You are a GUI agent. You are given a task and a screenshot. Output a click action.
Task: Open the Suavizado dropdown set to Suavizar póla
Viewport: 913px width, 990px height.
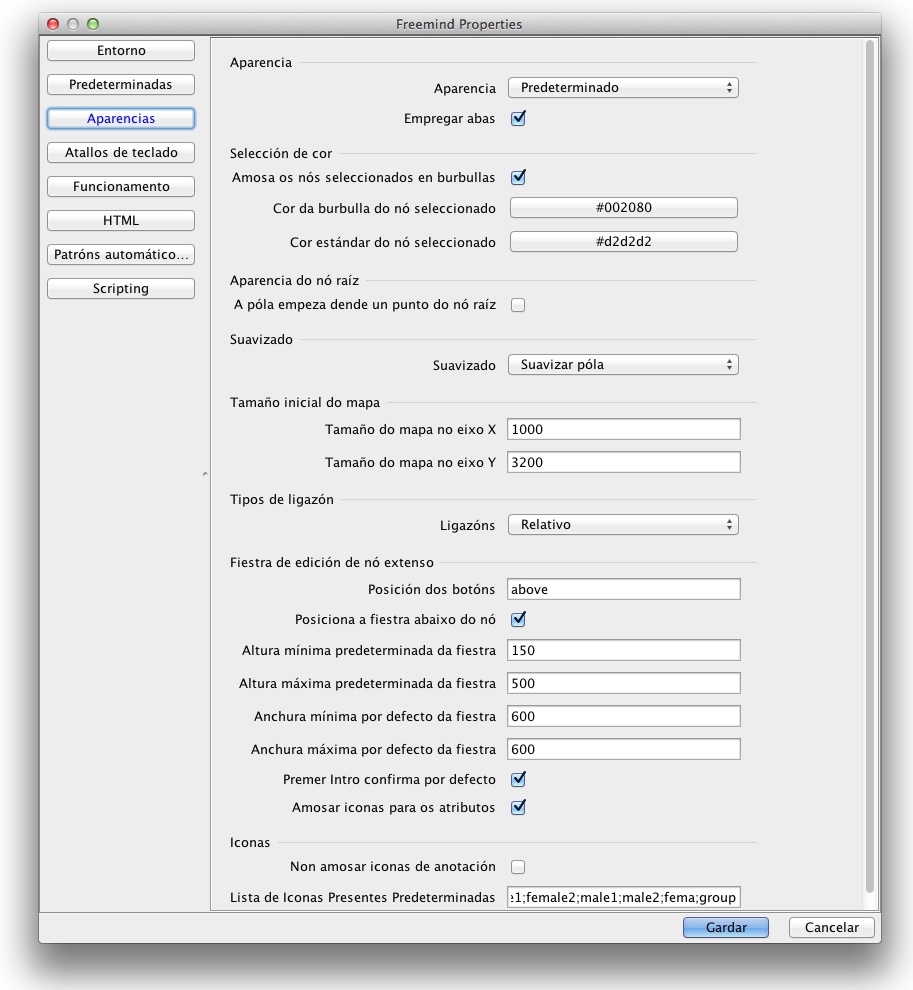coord(623,364)
